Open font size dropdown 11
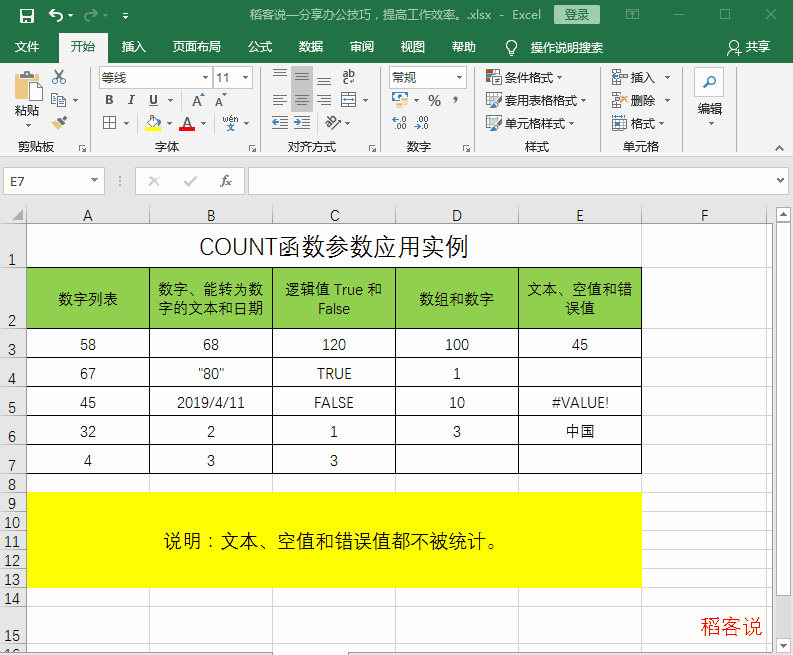The height and width of the screenshot is (655, 793). click(245, 77)
